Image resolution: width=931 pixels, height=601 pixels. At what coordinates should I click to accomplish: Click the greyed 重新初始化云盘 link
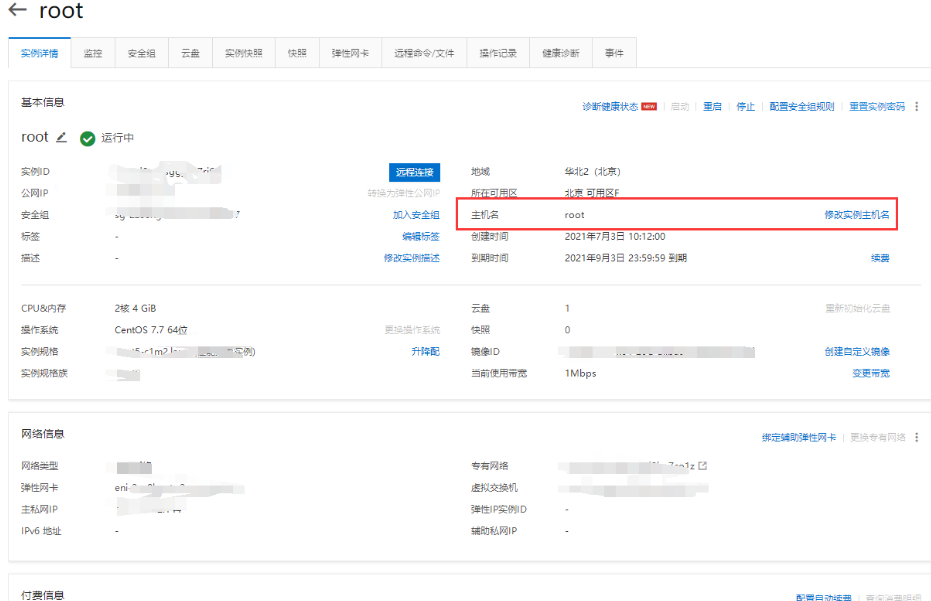tap(857, 308)
